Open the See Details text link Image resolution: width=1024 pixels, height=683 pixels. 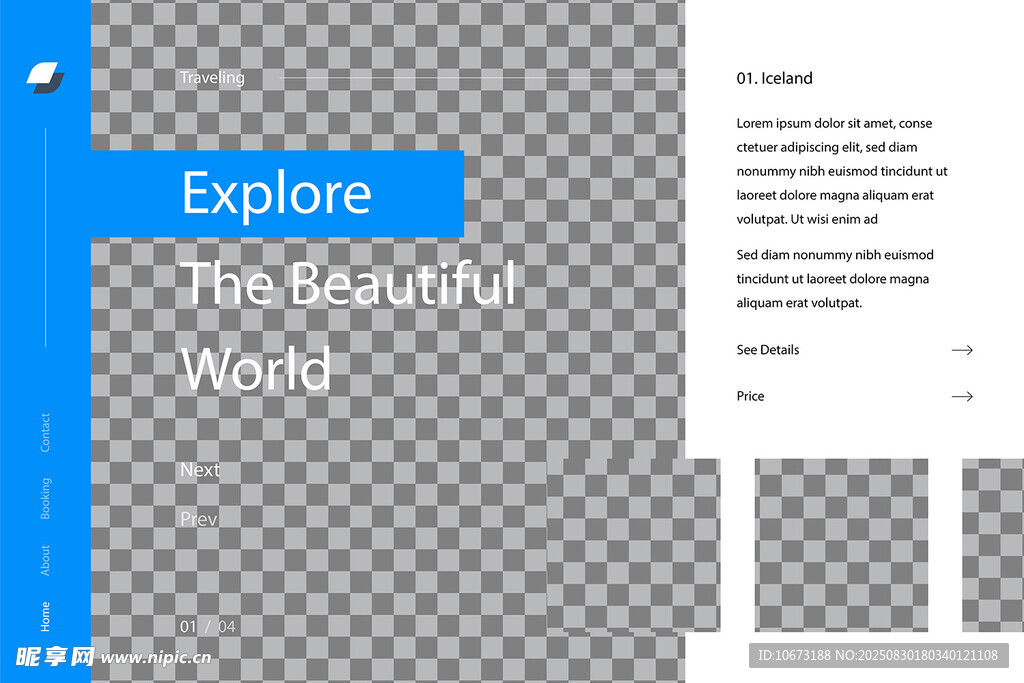768,350
